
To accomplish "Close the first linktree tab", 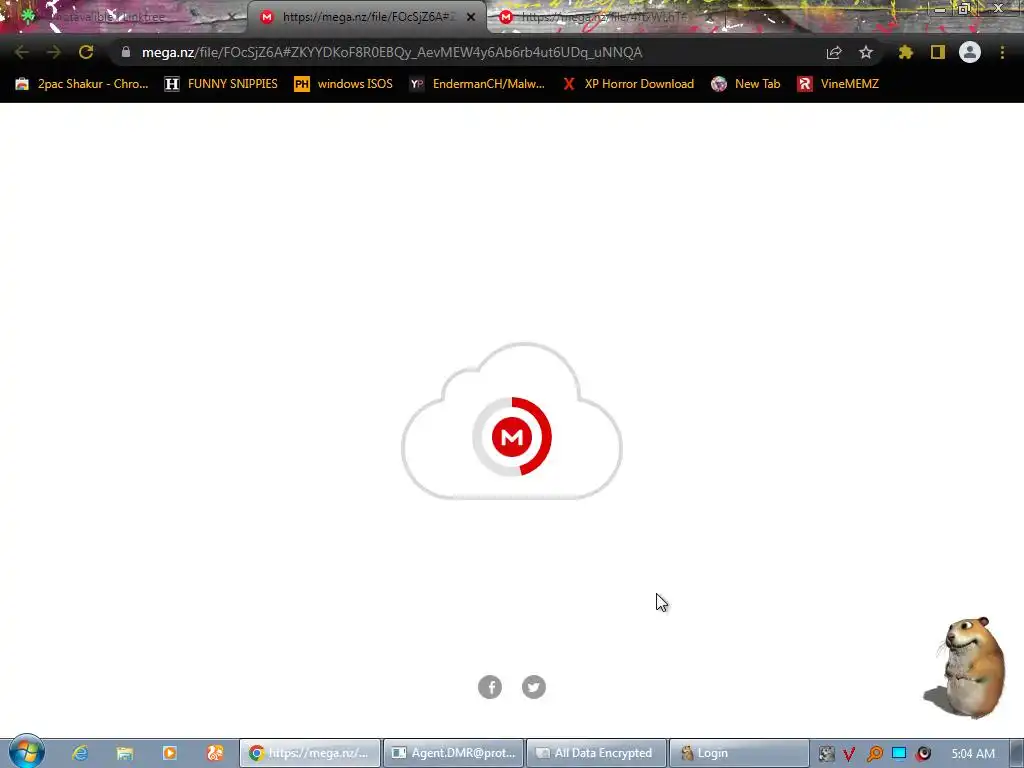I will tap(231, 17).
